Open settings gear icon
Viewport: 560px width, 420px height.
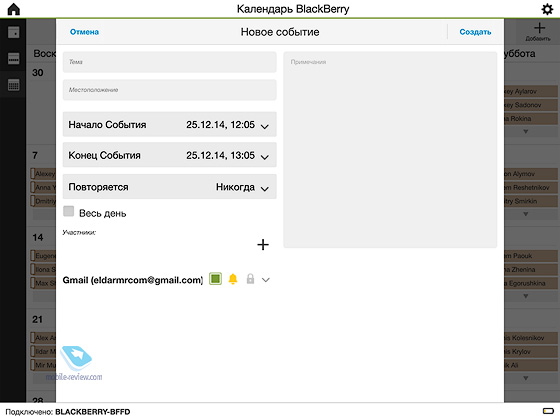pyautogui.click(x=547, y=9)
